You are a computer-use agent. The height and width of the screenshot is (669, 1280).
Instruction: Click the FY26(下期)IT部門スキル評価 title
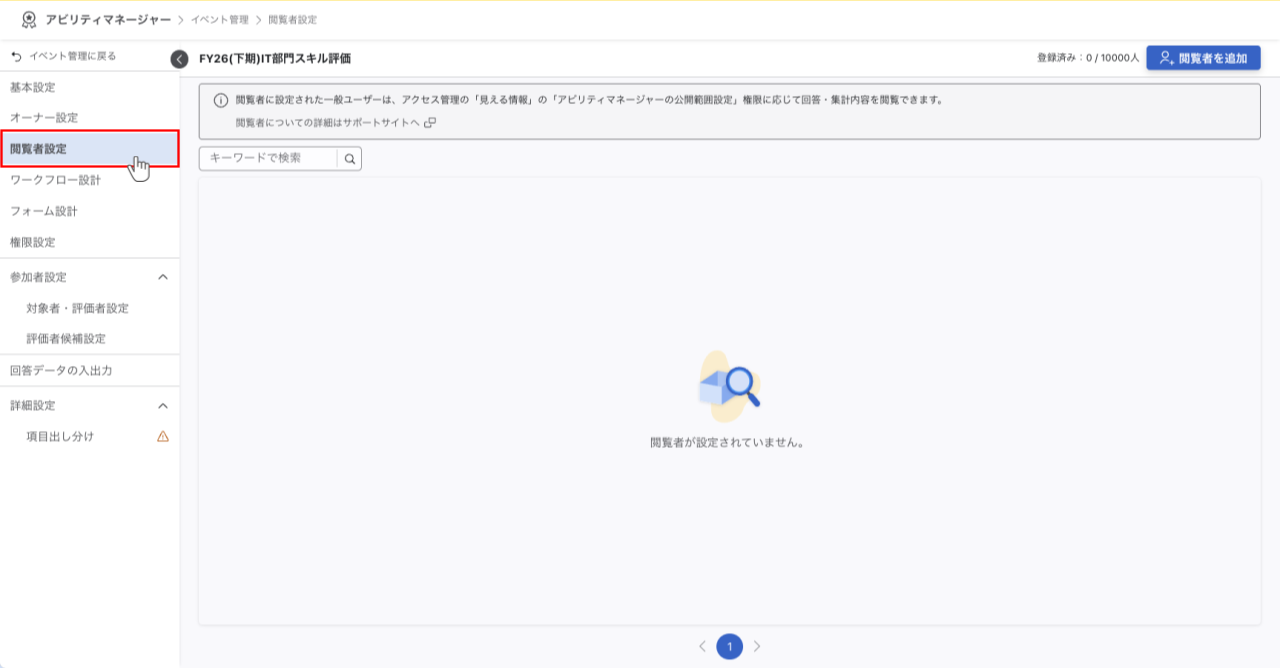[275, 59]
